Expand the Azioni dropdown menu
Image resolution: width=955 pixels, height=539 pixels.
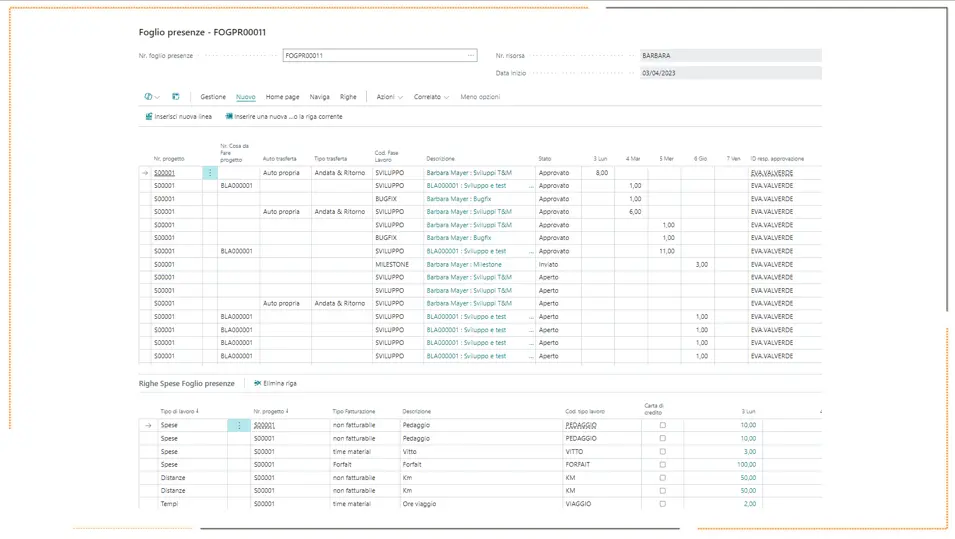(389, 97)
